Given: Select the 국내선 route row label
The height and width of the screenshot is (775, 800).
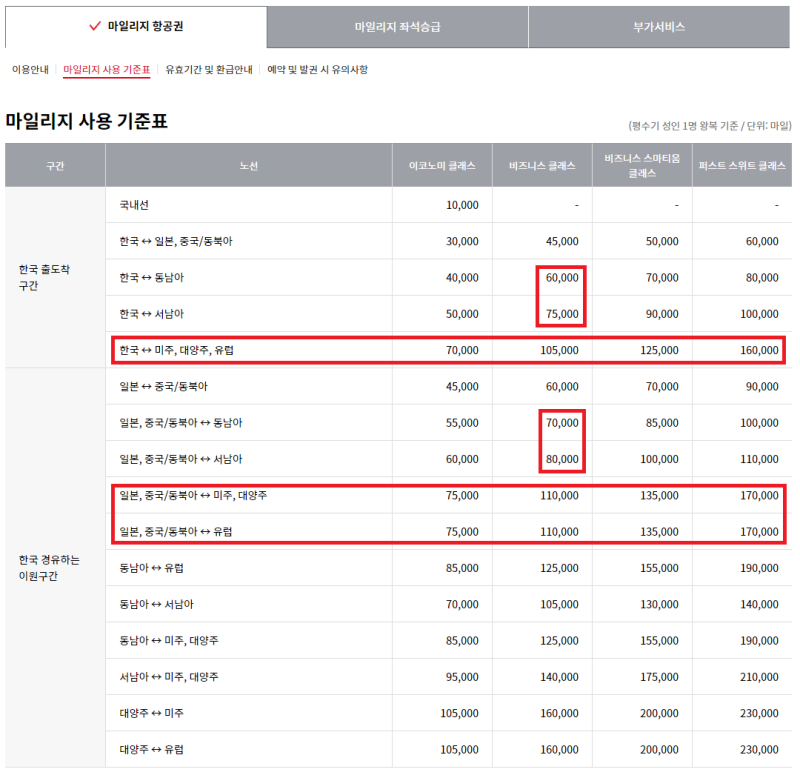Looking at the screenshot, I should click(x=134, y=205).
